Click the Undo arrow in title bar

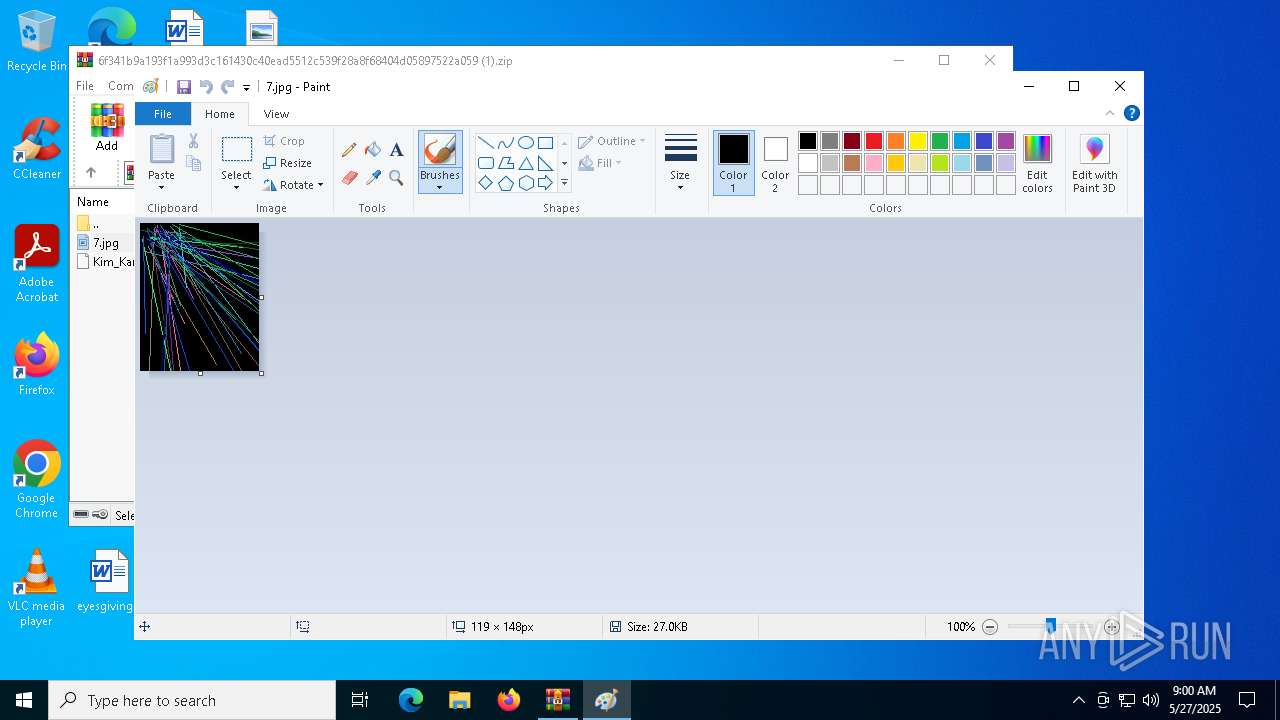click(x=206, y=87)
